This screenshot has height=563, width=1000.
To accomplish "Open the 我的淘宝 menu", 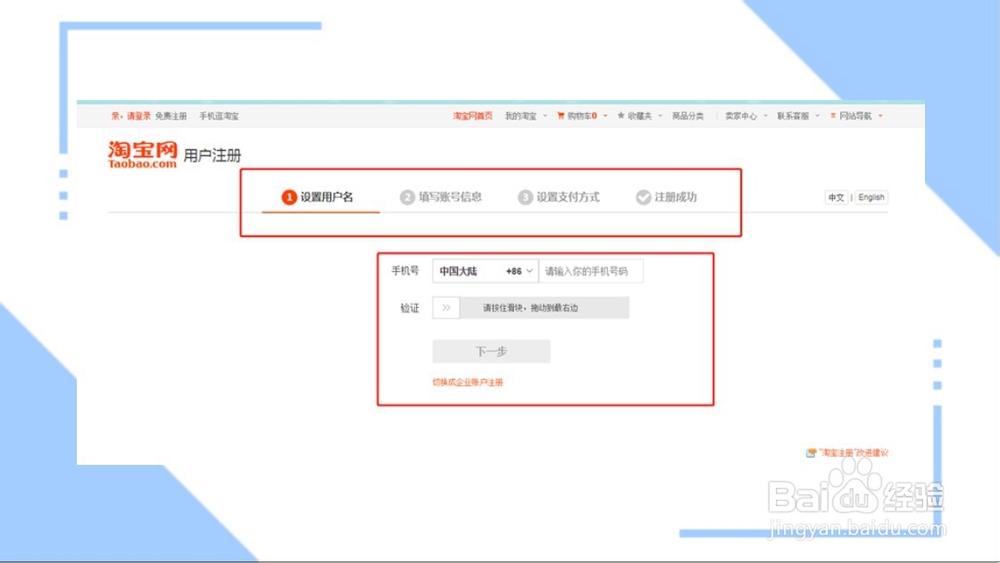I will point(520,116).
